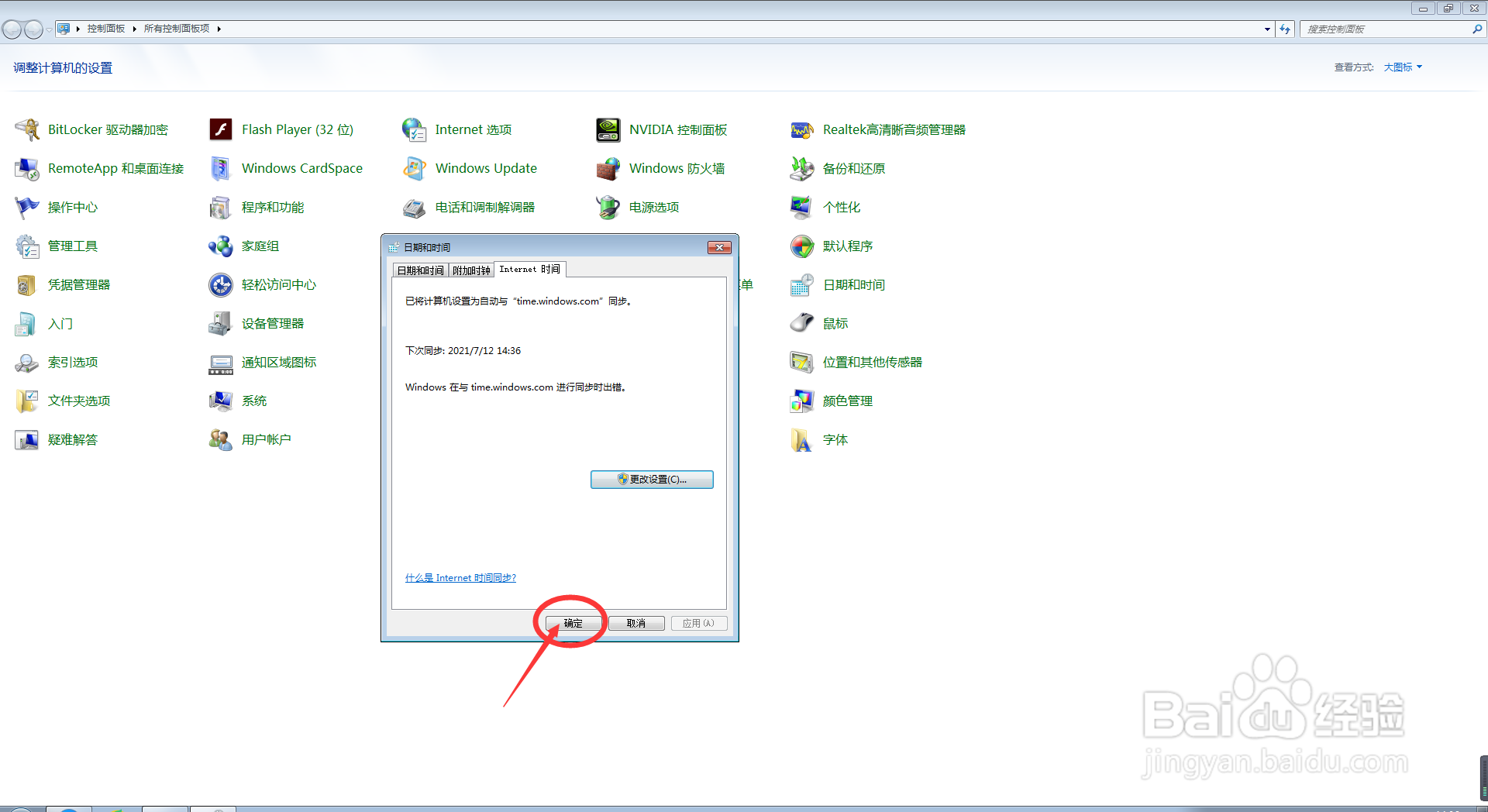The width and height of the screenshot is (1488, 812).
Task: Refresh address bar button
Action: 1285,29
